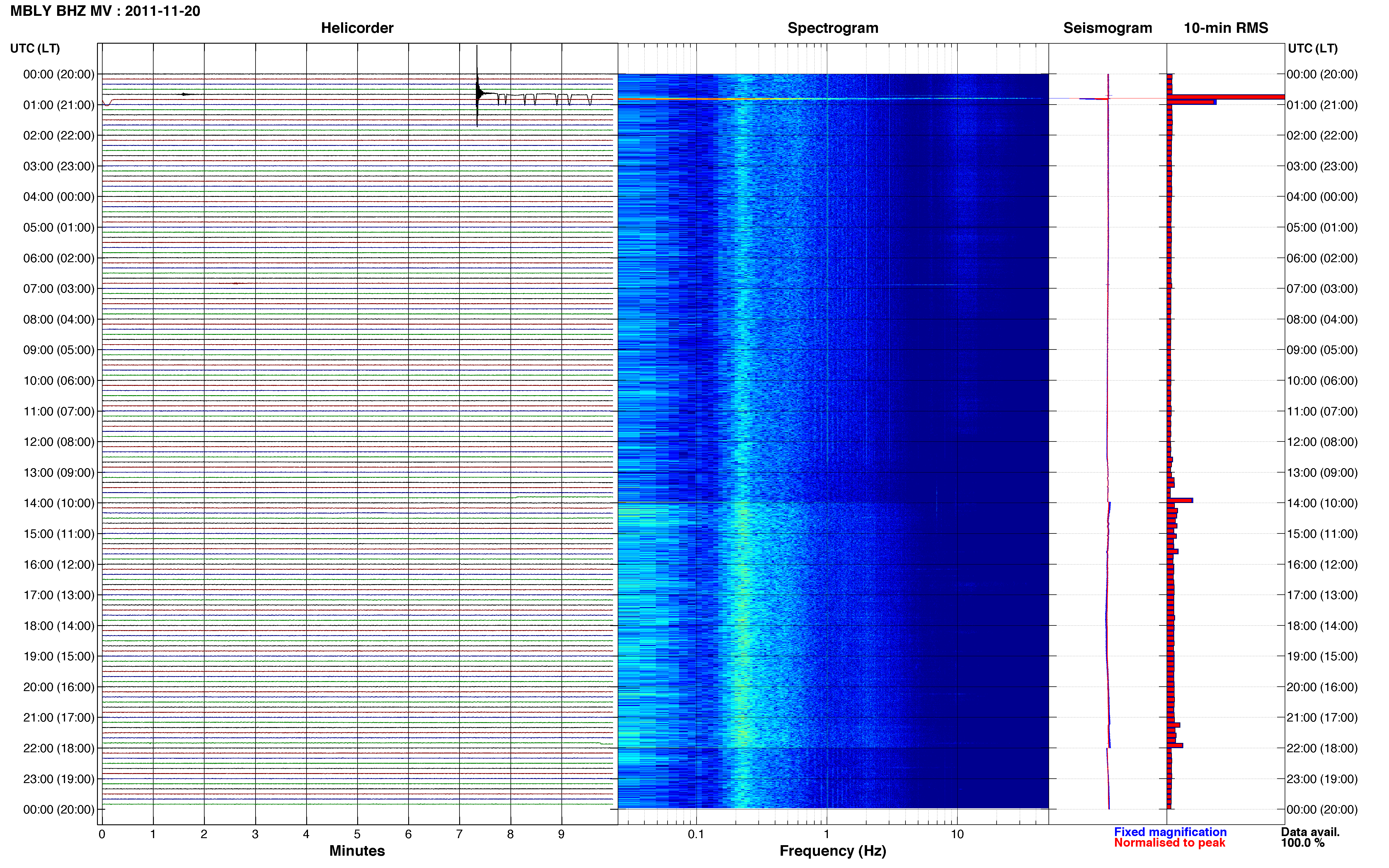Click the right 23:00 (19:00) time label
1389x868 pixels.
(1322, 779)
